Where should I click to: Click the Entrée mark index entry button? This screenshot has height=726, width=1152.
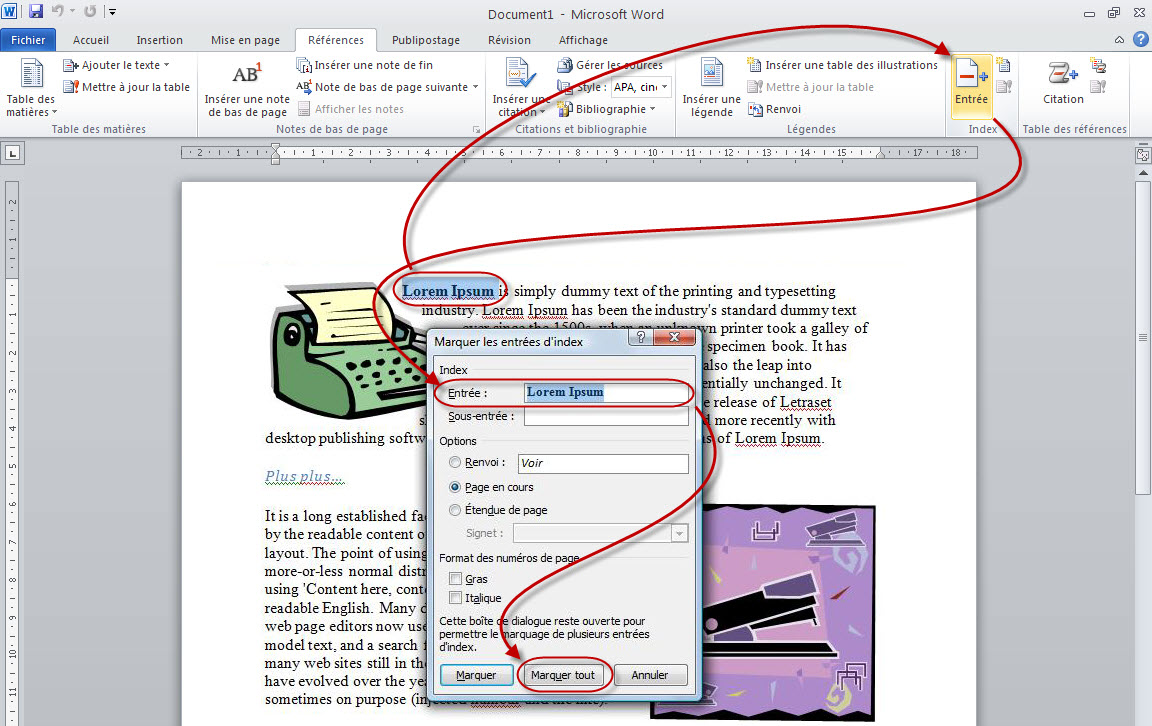point(971,87)
